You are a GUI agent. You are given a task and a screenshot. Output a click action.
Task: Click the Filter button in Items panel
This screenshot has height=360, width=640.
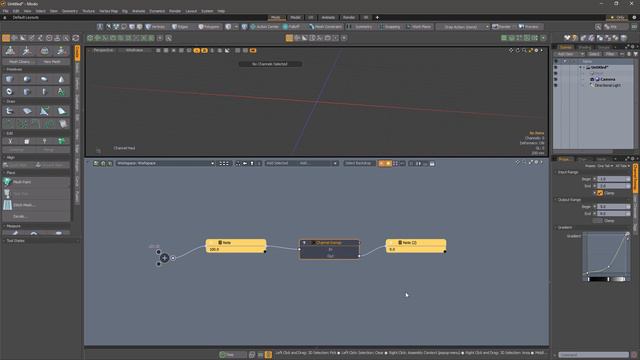pyautogui.click(x=610, y=54)
